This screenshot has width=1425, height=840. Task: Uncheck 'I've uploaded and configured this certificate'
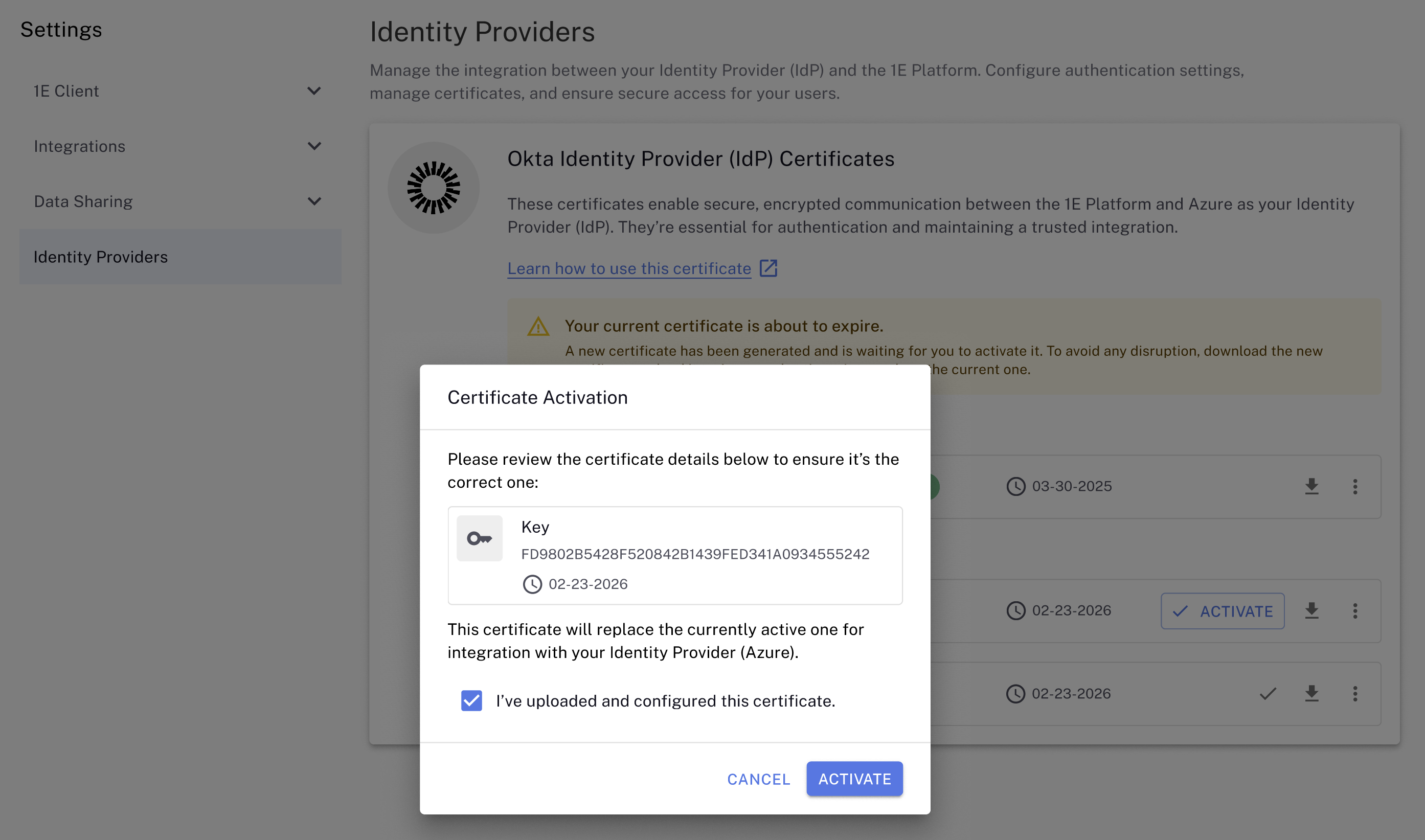pos(471,701)
